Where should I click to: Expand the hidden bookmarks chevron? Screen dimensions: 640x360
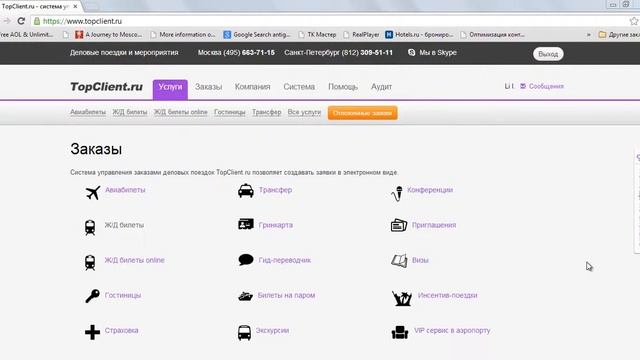[589, 35]
